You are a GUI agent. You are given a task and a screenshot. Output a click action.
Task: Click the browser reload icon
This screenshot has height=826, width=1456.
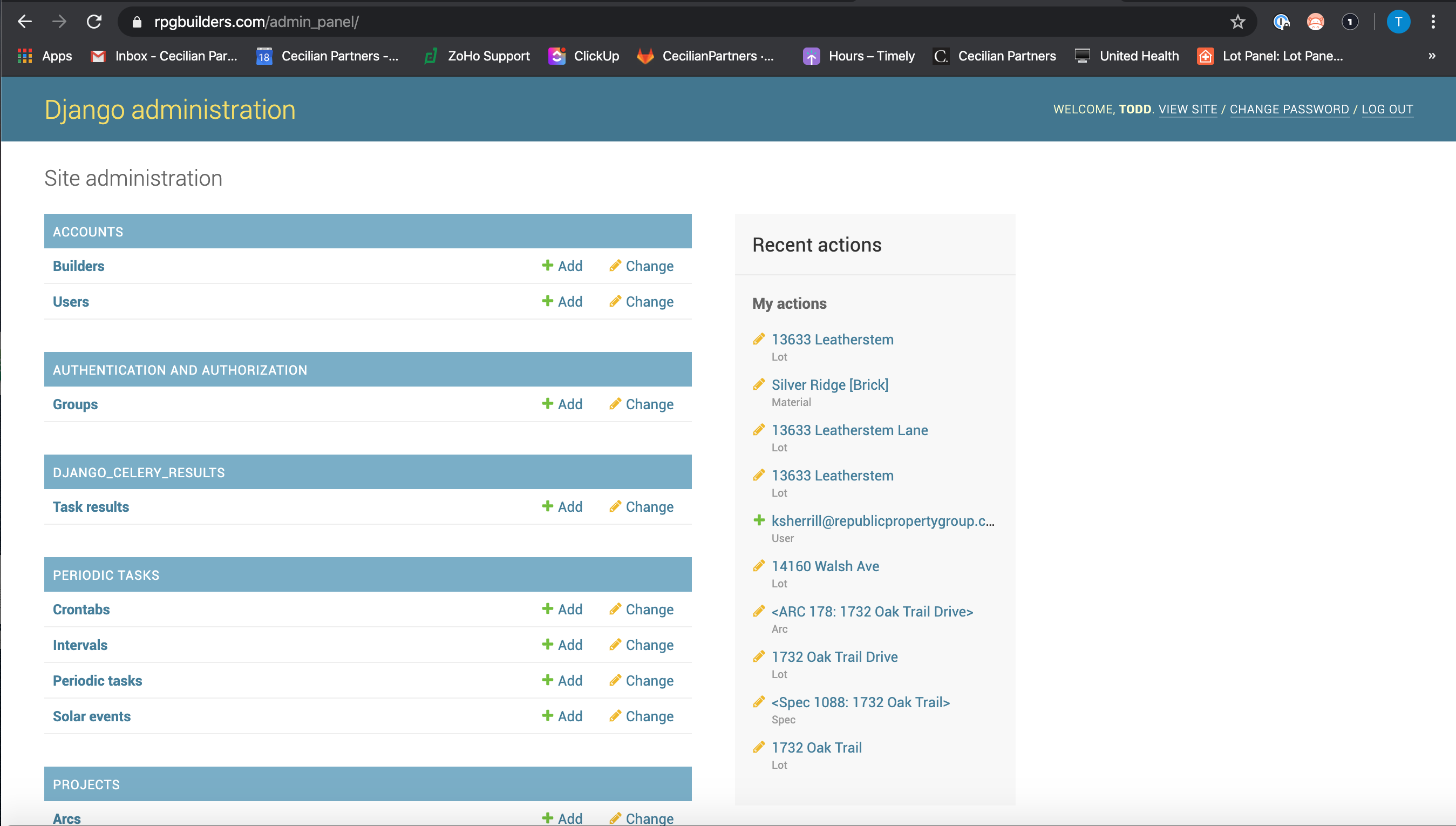click(94, 22)
